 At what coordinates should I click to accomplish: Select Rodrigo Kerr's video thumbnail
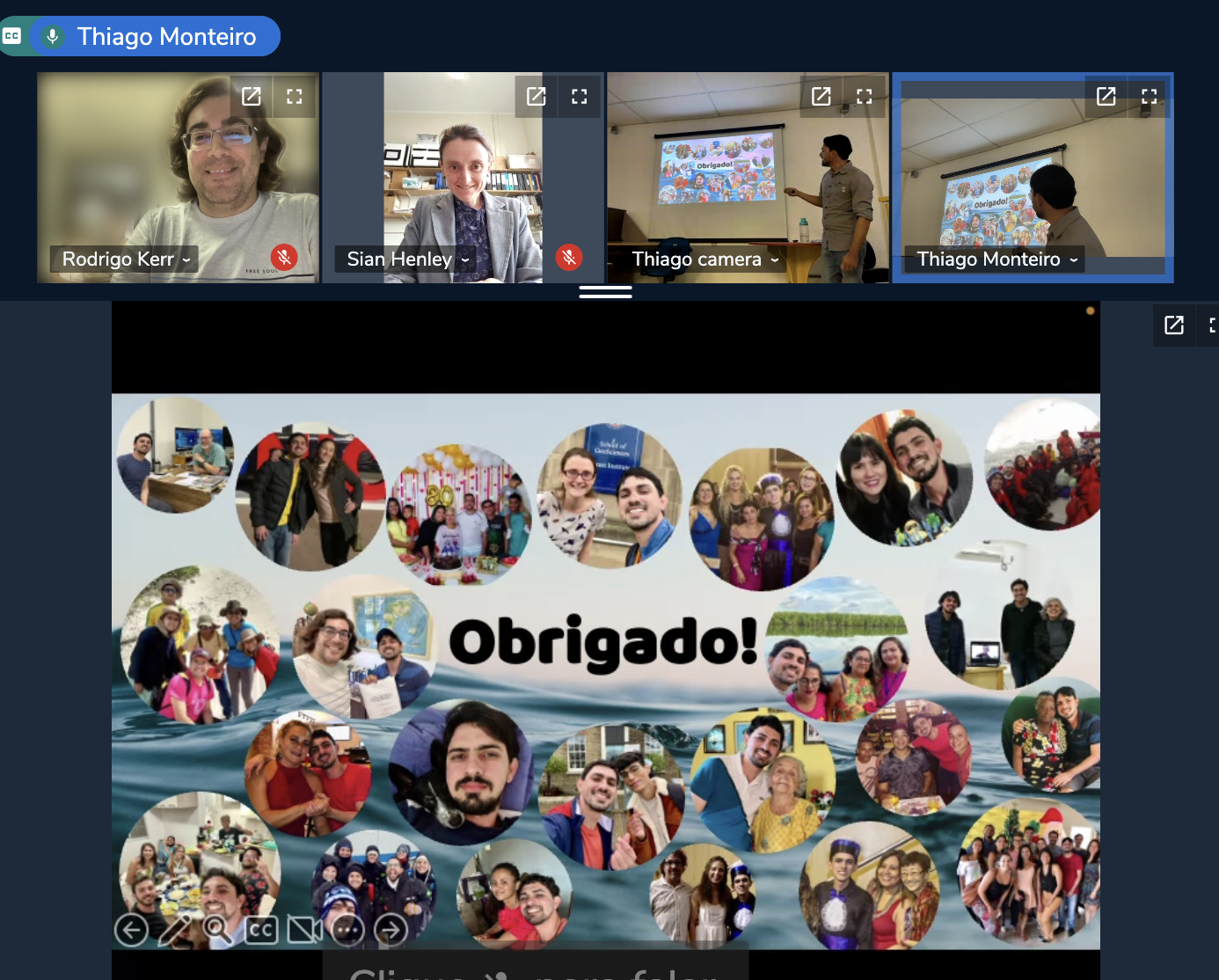pos(178,178)
